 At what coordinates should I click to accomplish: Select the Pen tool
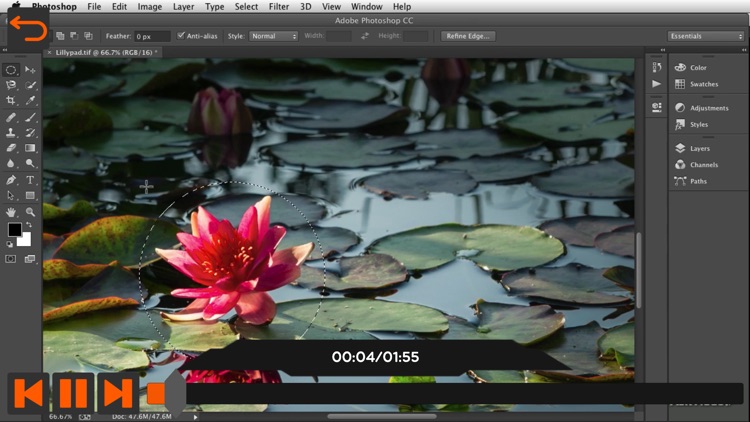click(11, 180)
